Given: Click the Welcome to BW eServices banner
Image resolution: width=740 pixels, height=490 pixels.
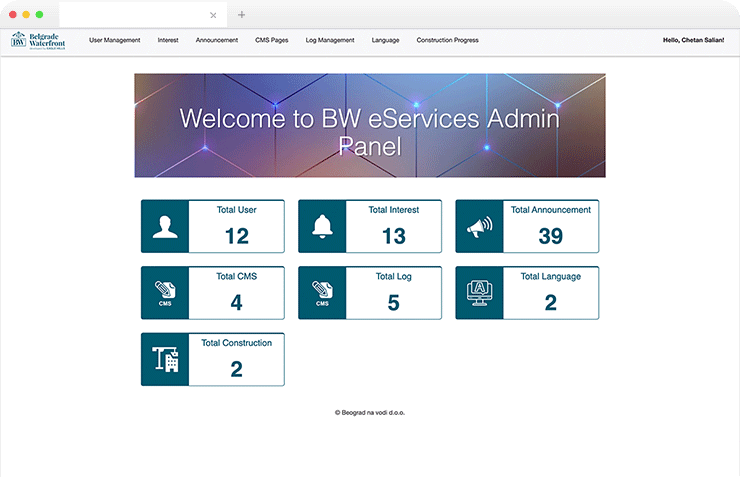Looking at the screenshot, I should point(370,126).
